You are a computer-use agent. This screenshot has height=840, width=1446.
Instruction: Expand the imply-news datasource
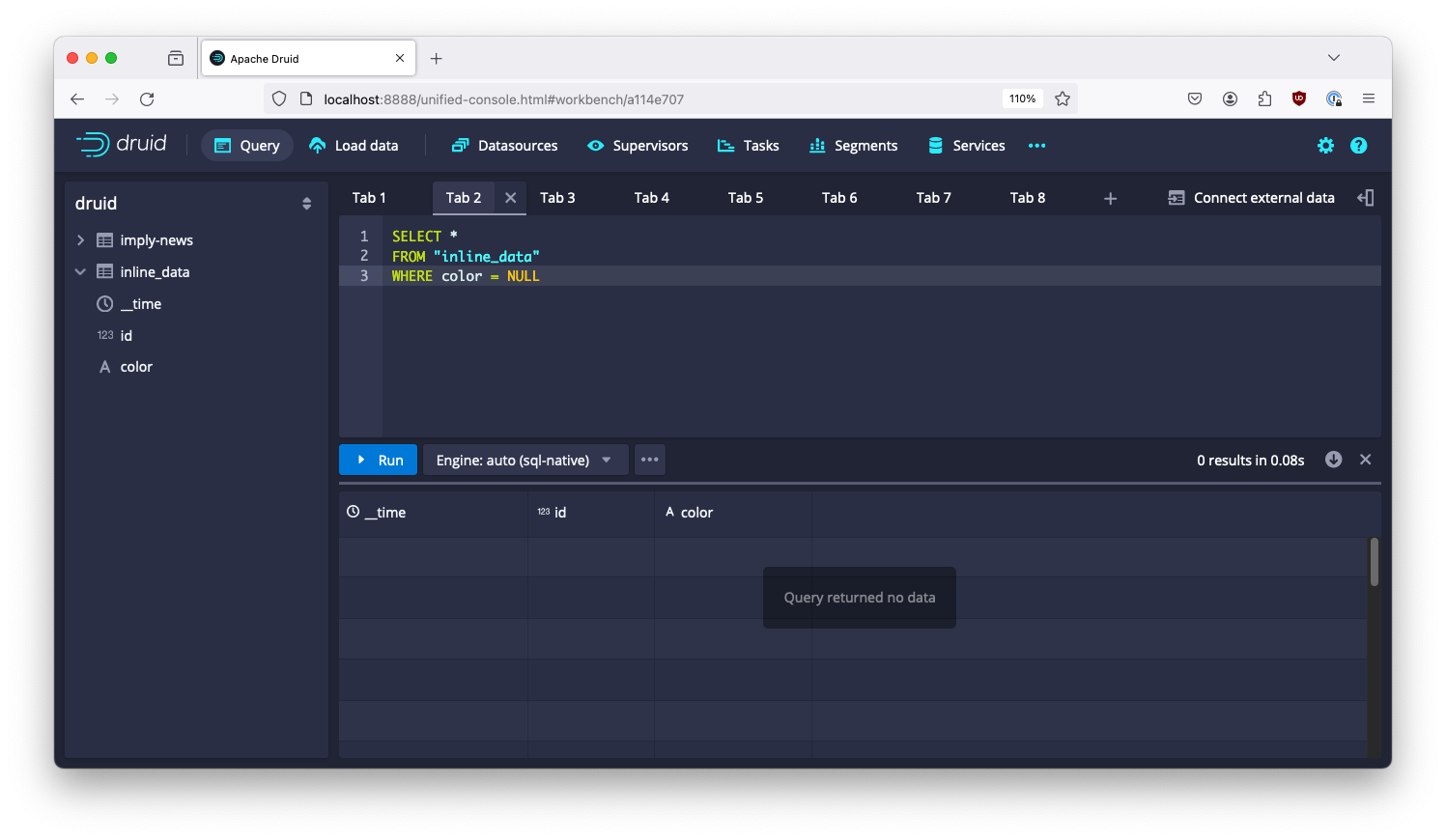coord(81,240)
